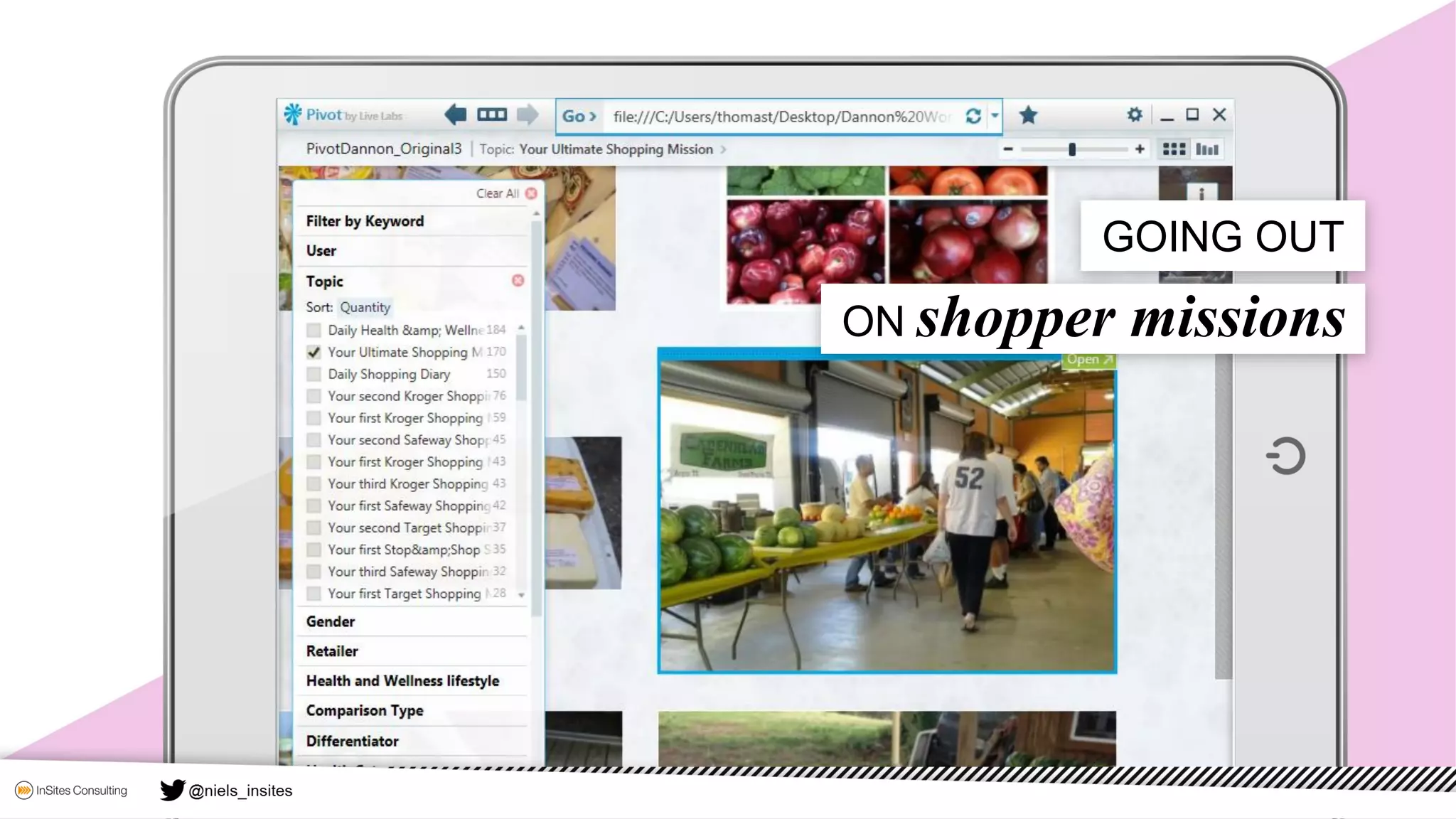1456x819 pixels.
Task: Click the favorites star icon
Action: tap(1028, 115)
